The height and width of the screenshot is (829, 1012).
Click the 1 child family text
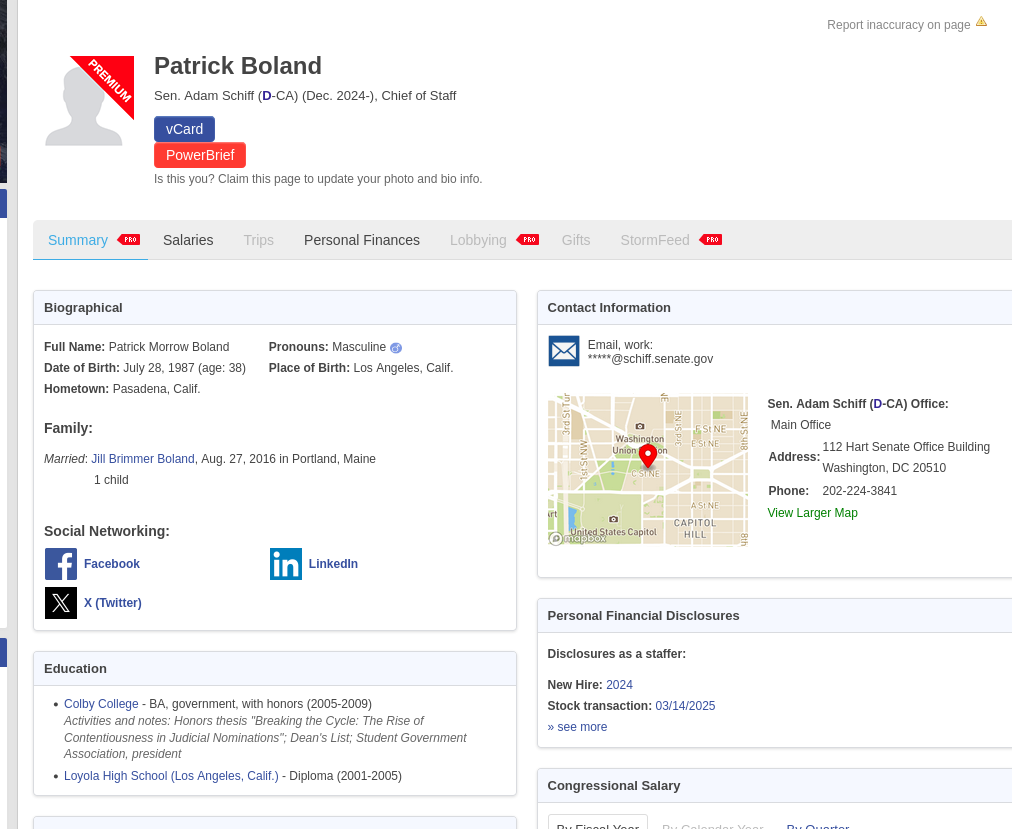(x=111, y=480)
